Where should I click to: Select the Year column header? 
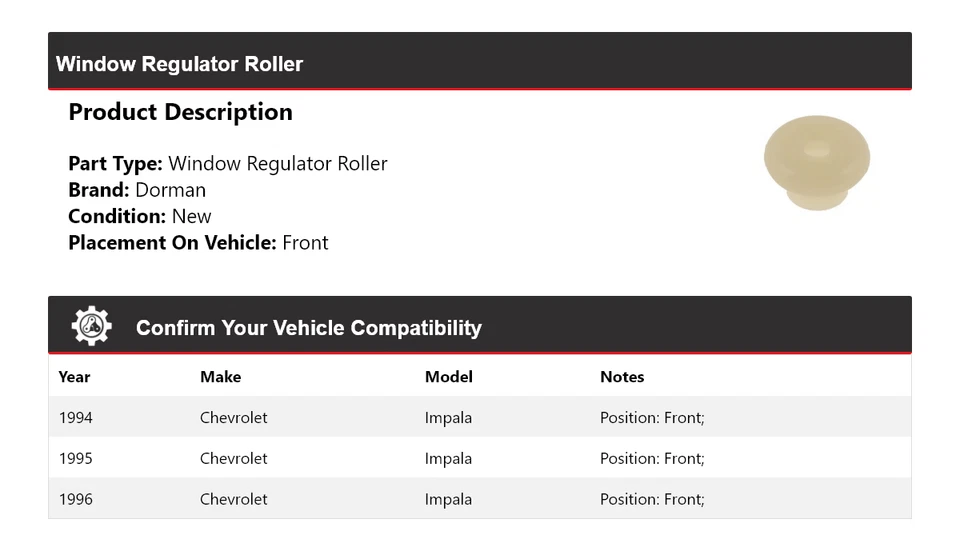point(74,377)
